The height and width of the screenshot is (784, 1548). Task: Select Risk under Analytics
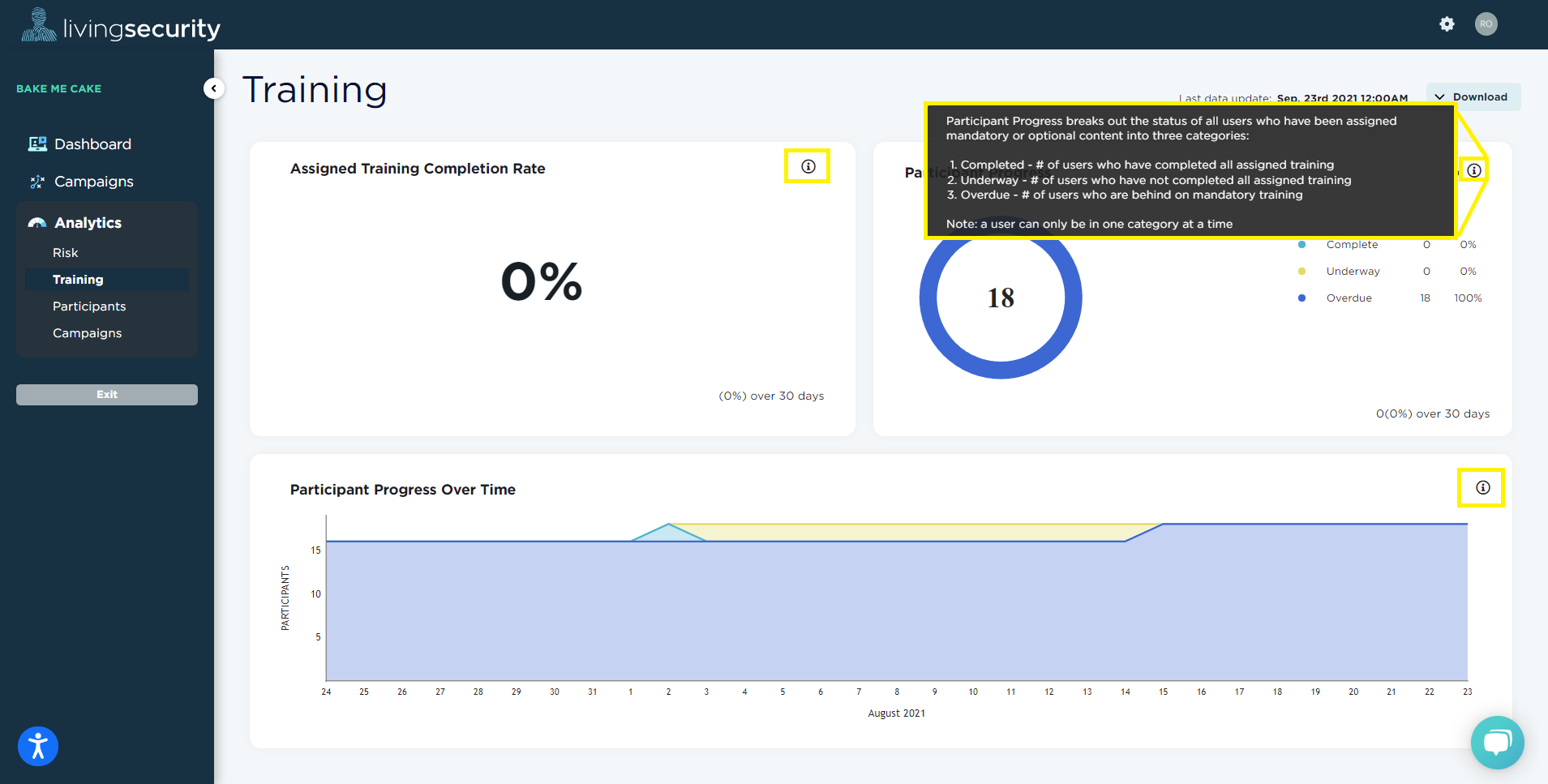(x=66, y=253)
